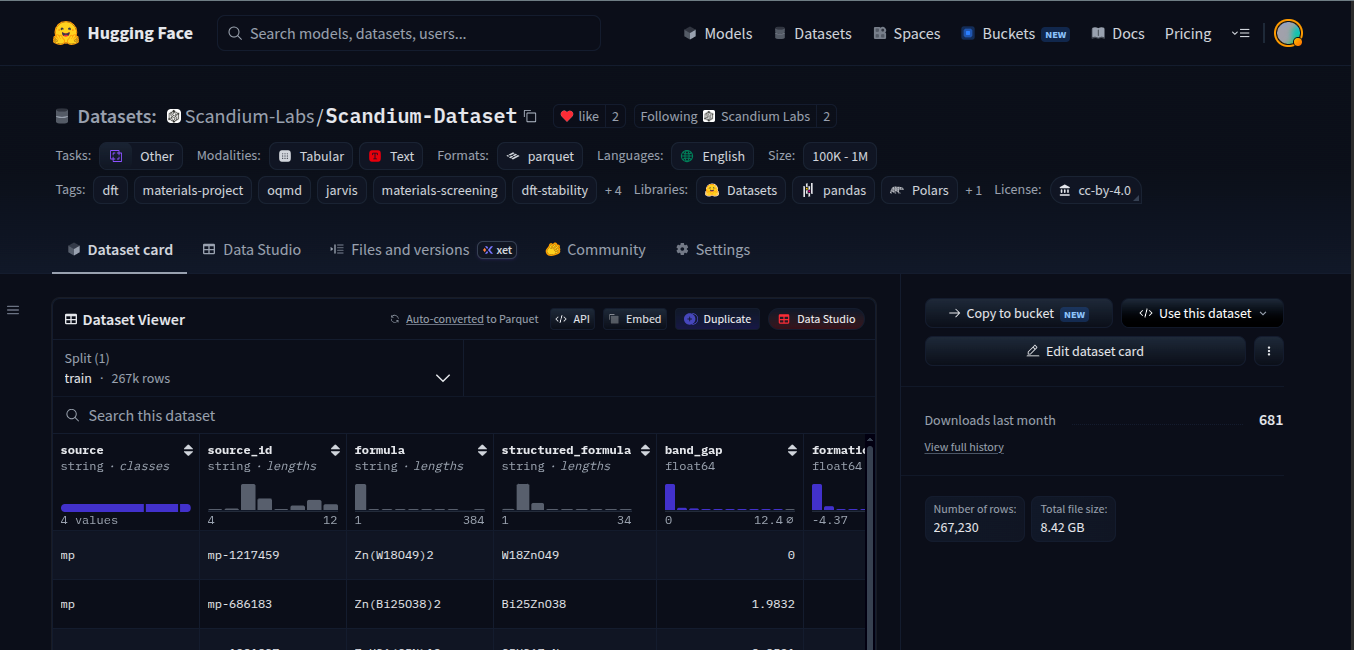1354x650 pixels.
Task: Click the band_gap value 1.9832
Action: click(730, 604)
